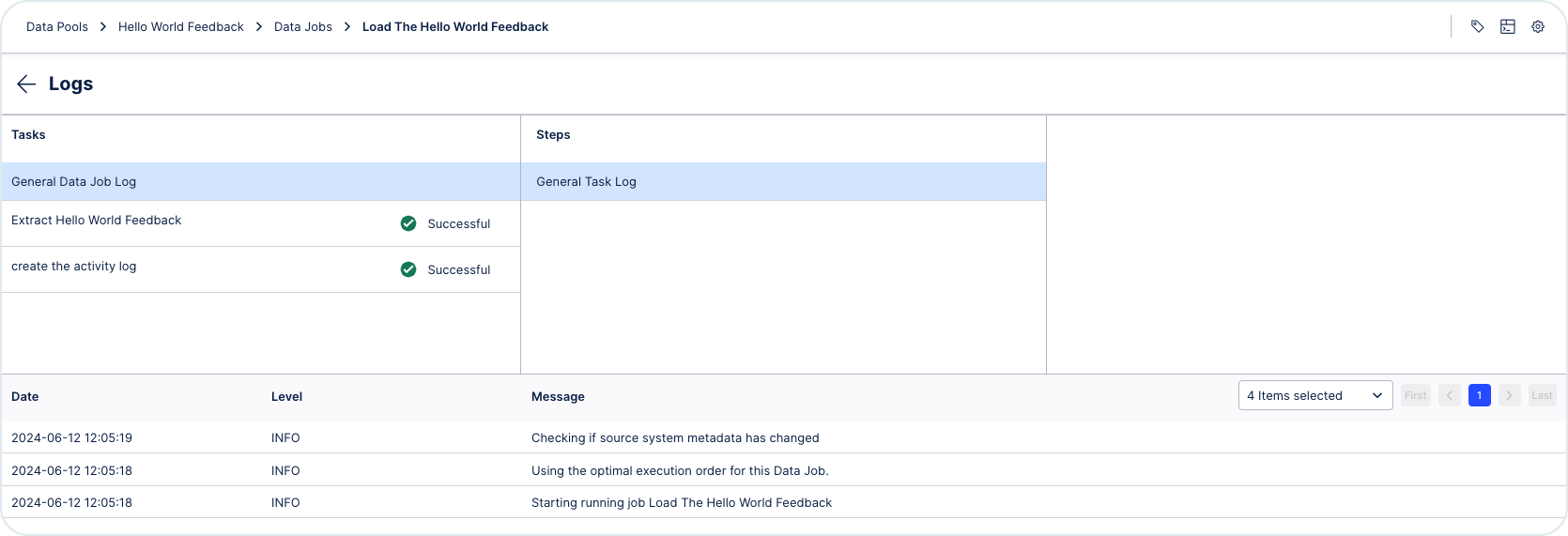Open the settings gear icon

(1538, 26)
